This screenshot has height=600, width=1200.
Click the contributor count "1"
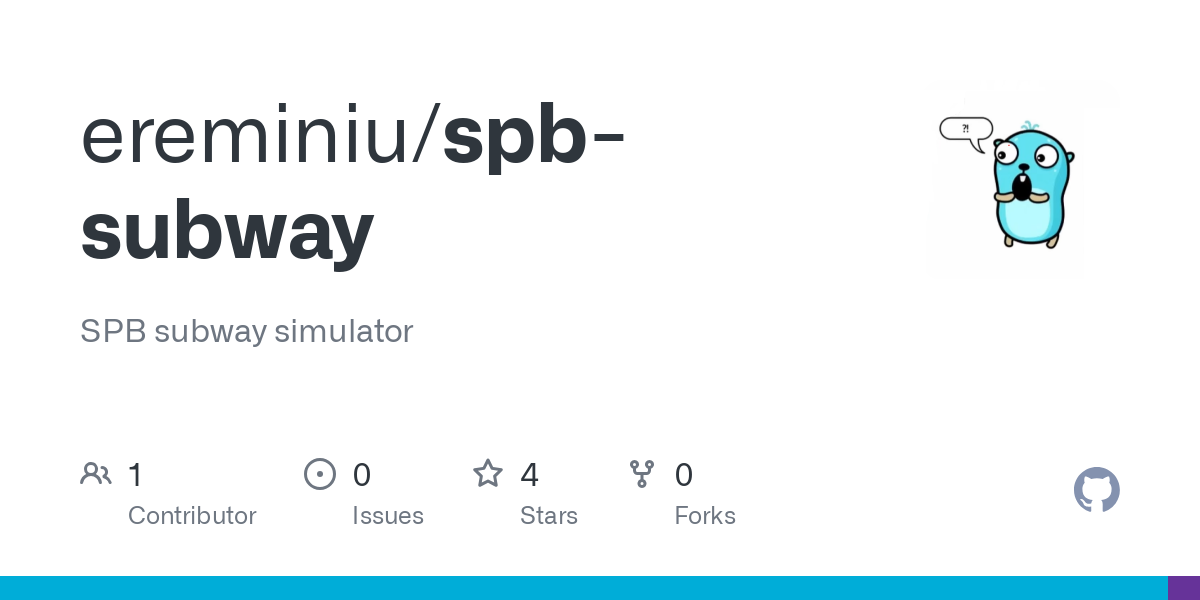tap(136, 475)
